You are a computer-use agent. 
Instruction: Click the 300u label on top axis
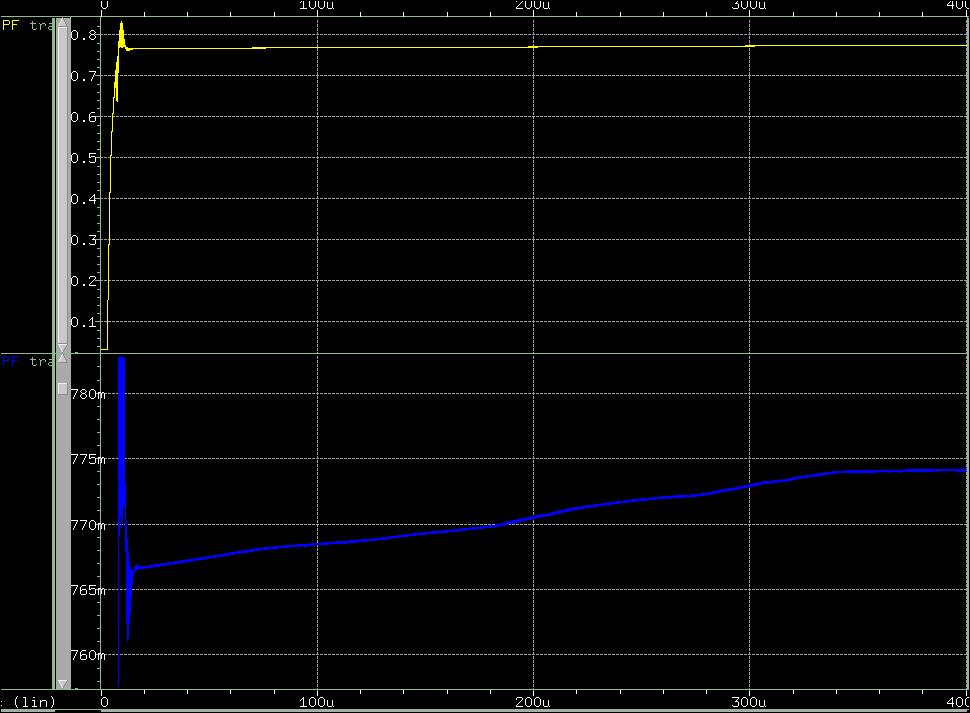tap(749, 6)
